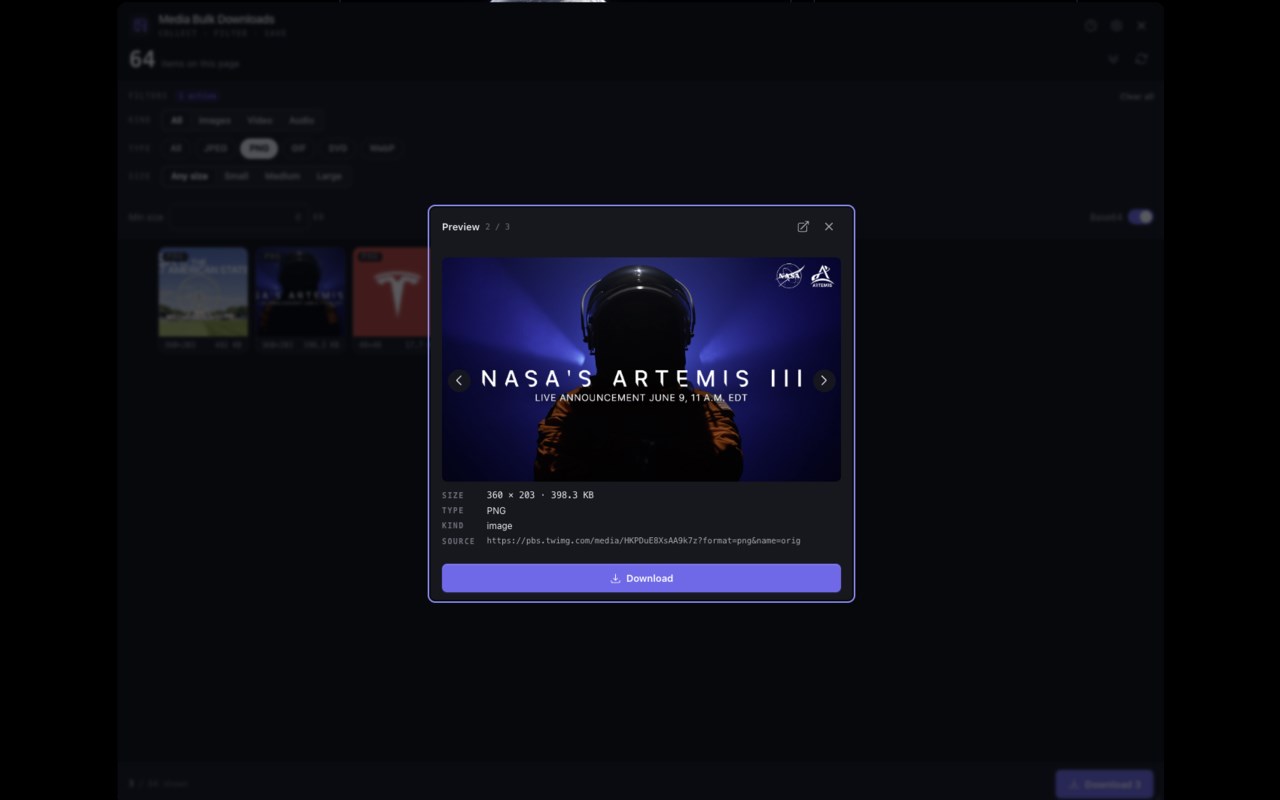Select the Medium size filter
1280x800 pixels.
tap(282, 176)
